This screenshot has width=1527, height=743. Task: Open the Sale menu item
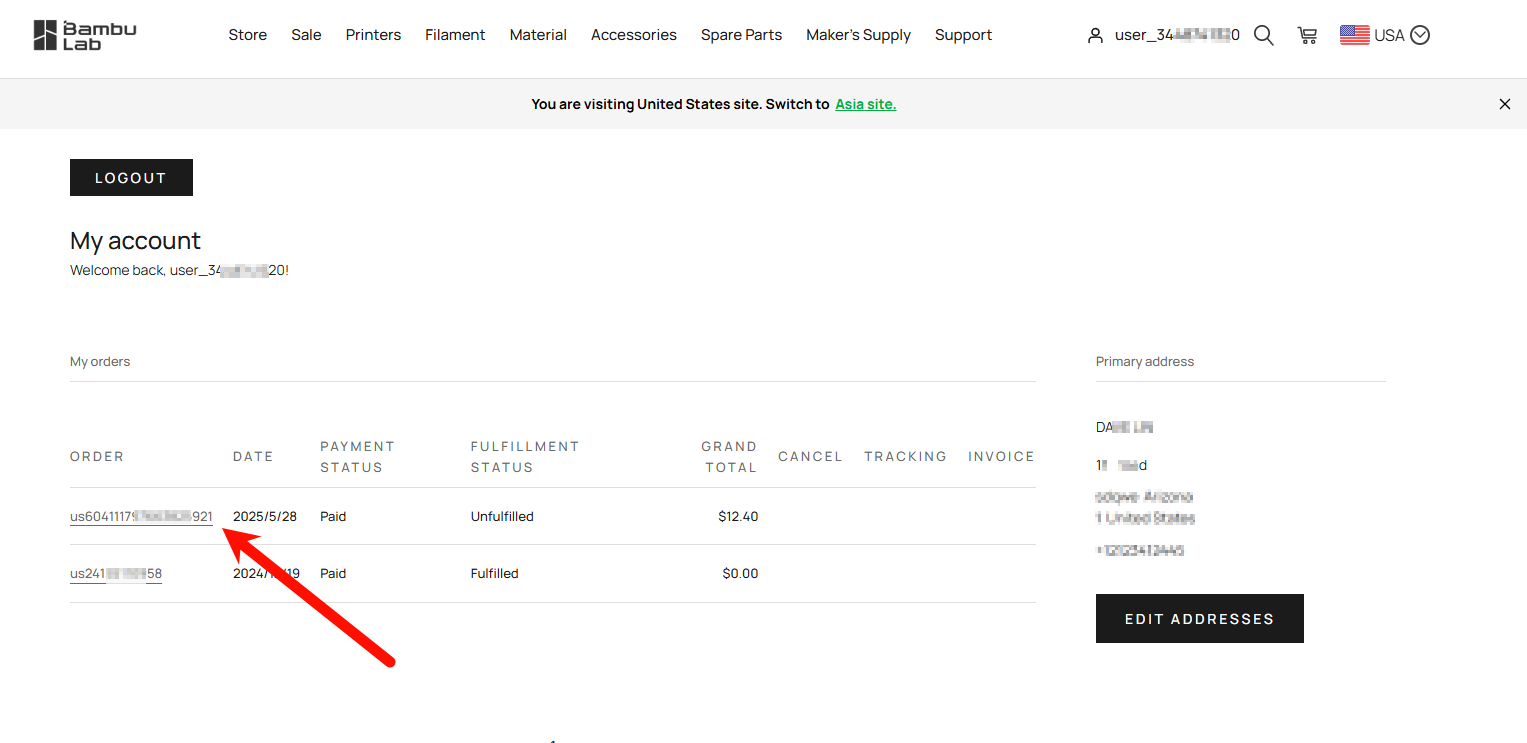pos(306,35)
